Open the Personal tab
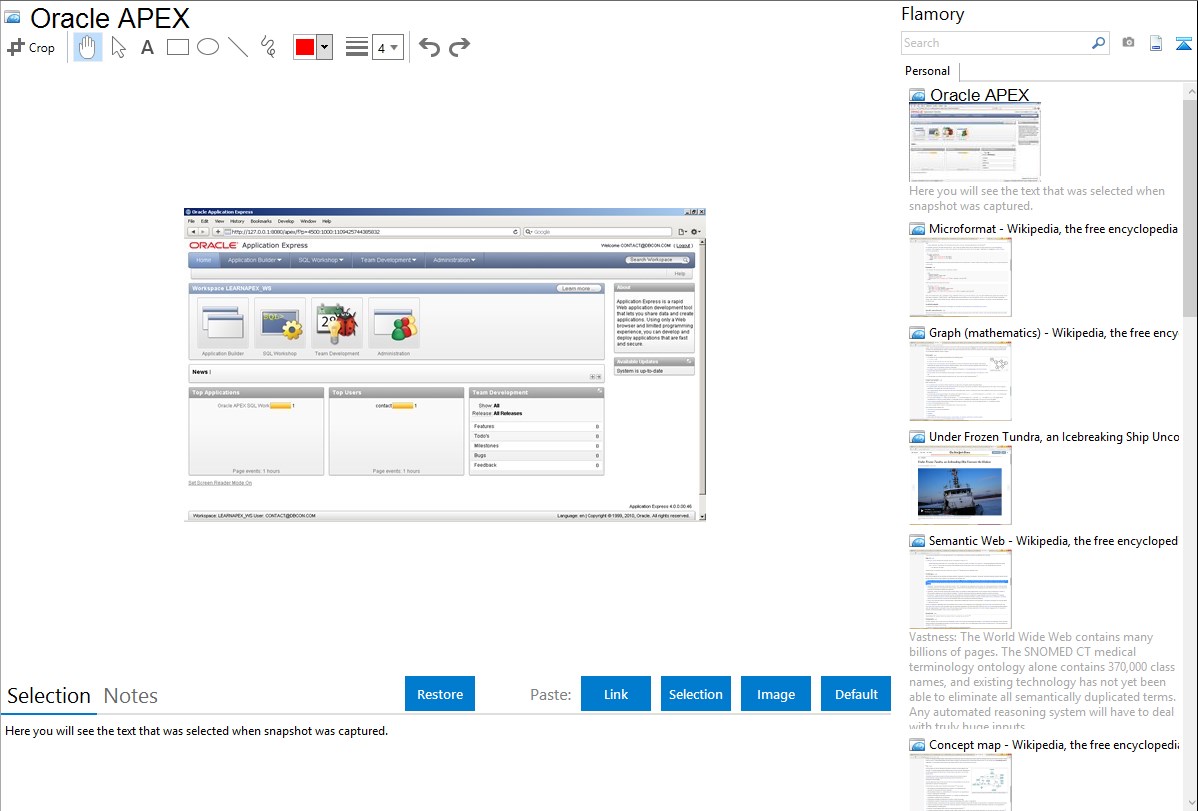This screenshot has height=811, width=1198. pos(928,71)
